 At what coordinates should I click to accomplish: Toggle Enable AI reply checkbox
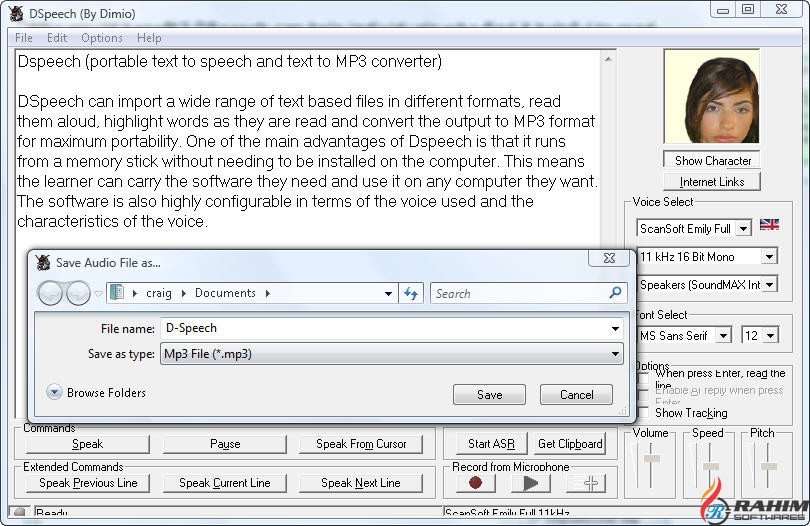[643, 395]
